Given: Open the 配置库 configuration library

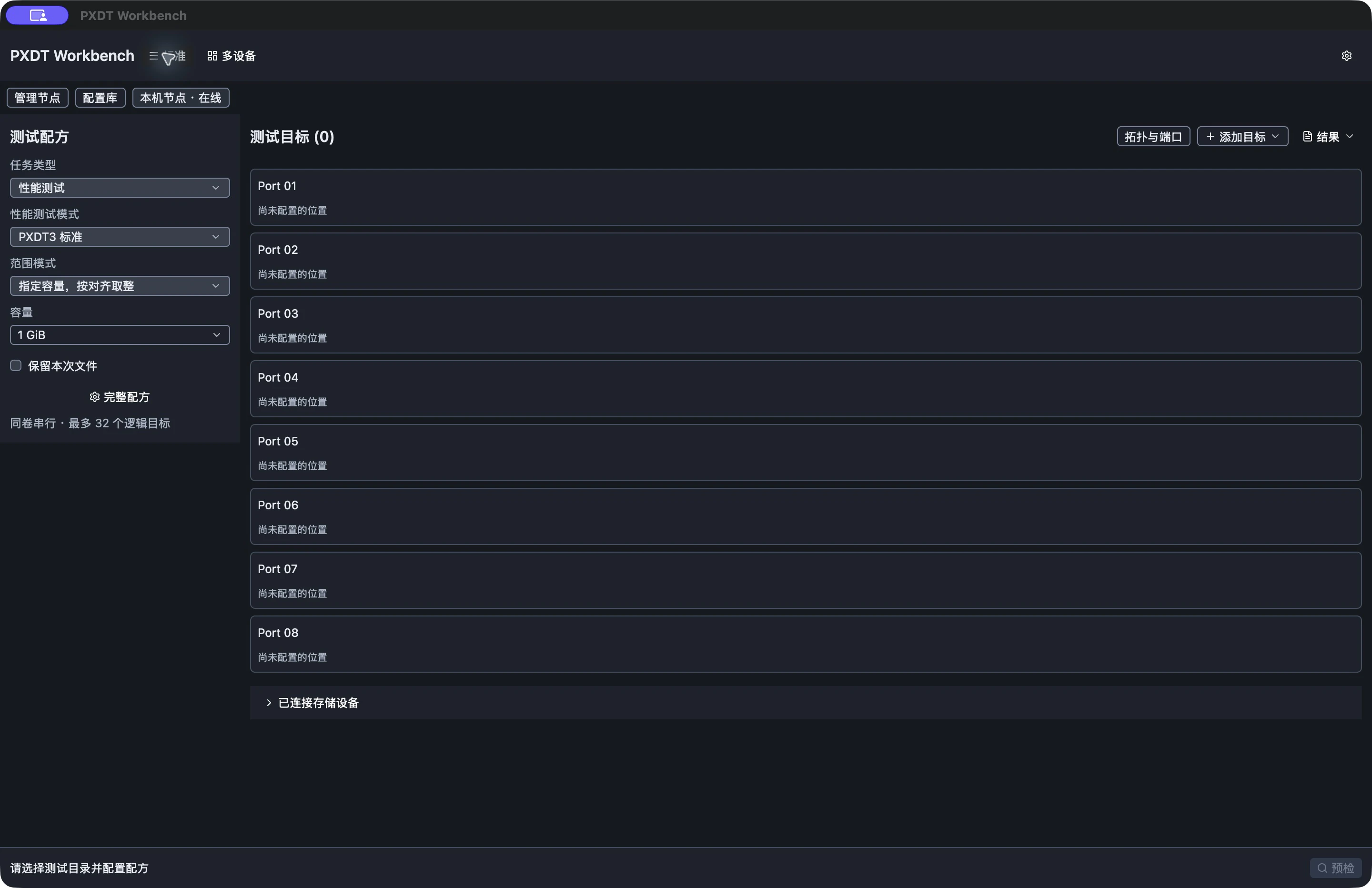Looking at the screenshot, I should (x=101, y=98).
